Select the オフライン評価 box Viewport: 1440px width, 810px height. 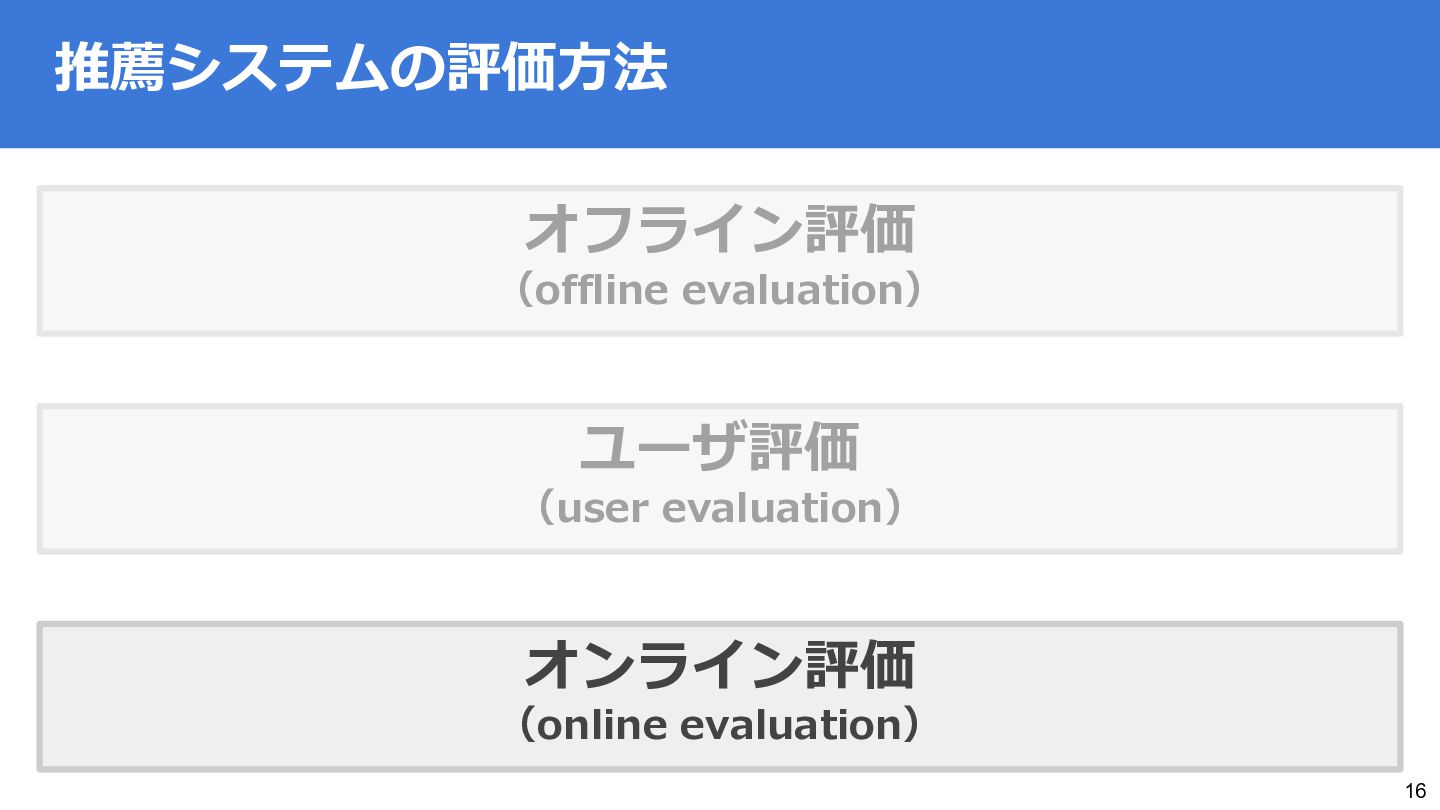[x=1150, y=260]
